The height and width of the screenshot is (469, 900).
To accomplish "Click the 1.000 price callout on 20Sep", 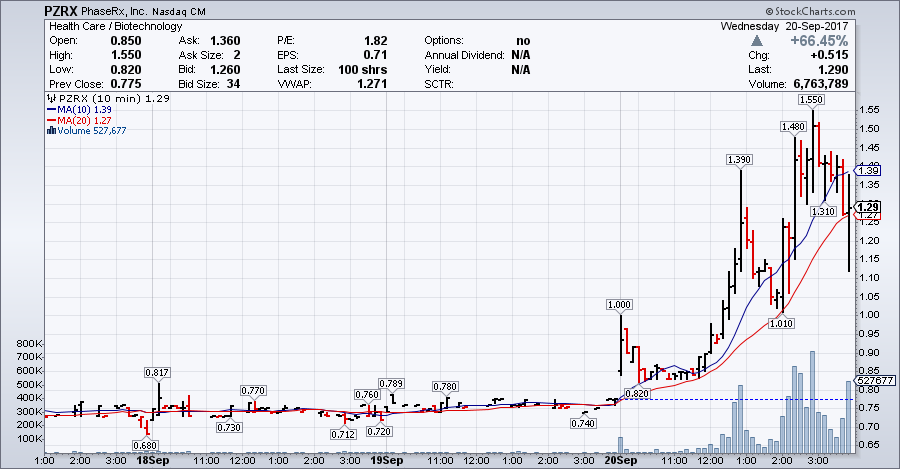I will click(x=621, y=304).
